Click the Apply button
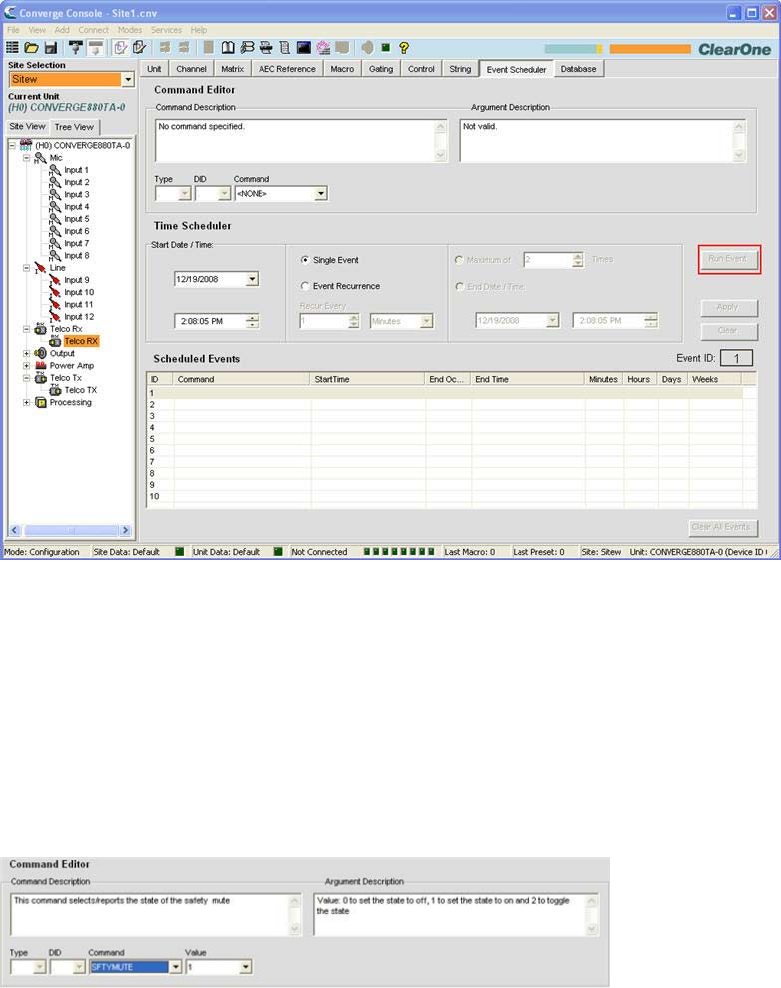 pos(728,307)
